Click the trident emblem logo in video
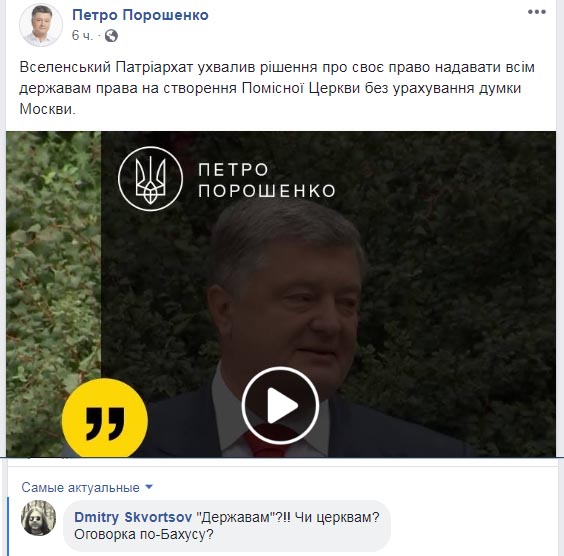Screen dimensions: 564x556 [150, 179]
